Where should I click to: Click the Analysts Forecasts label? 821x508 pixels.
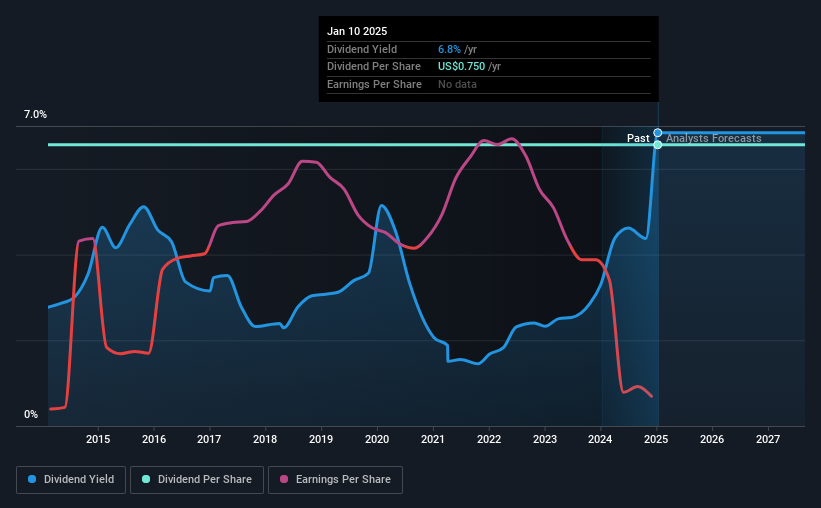(714, 138)
